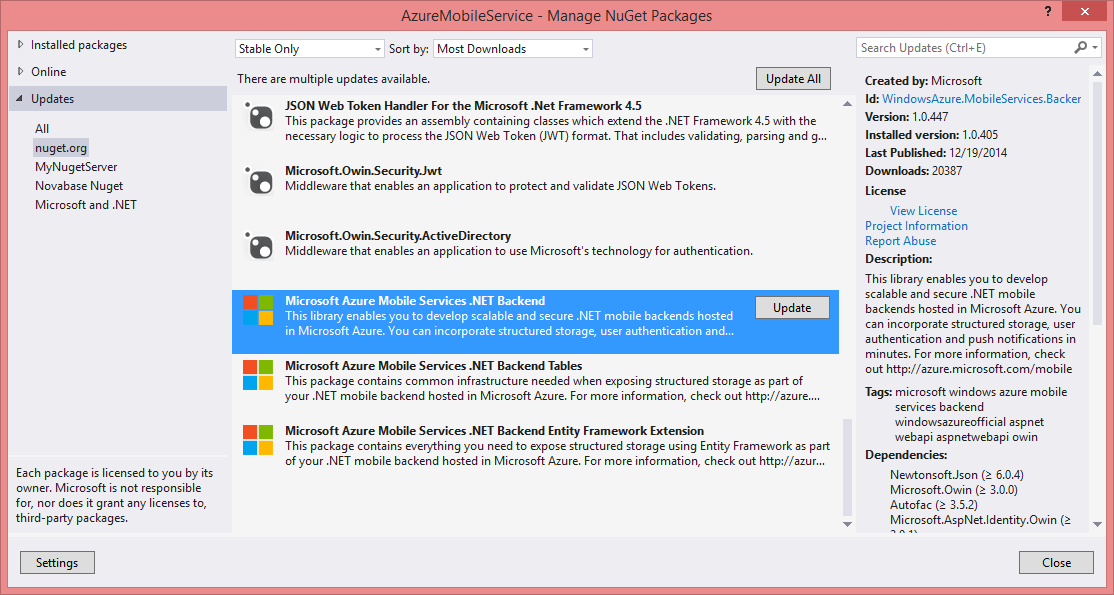Update the Azure Mobile Services .NET Backend package
Screen dimensions: 1114x595
coord(792,308)
